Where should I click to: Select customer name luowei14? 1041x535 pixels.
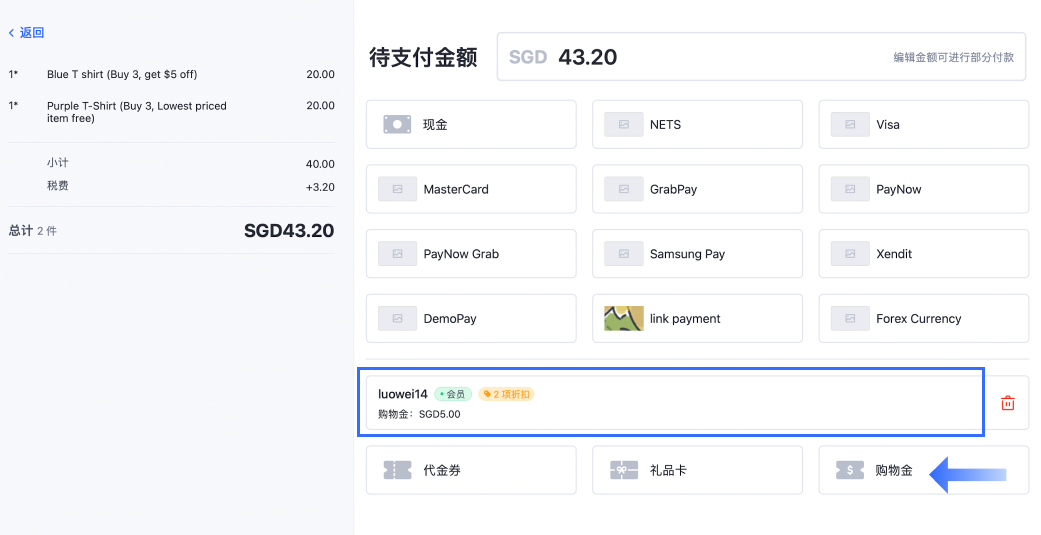[403, 394]
